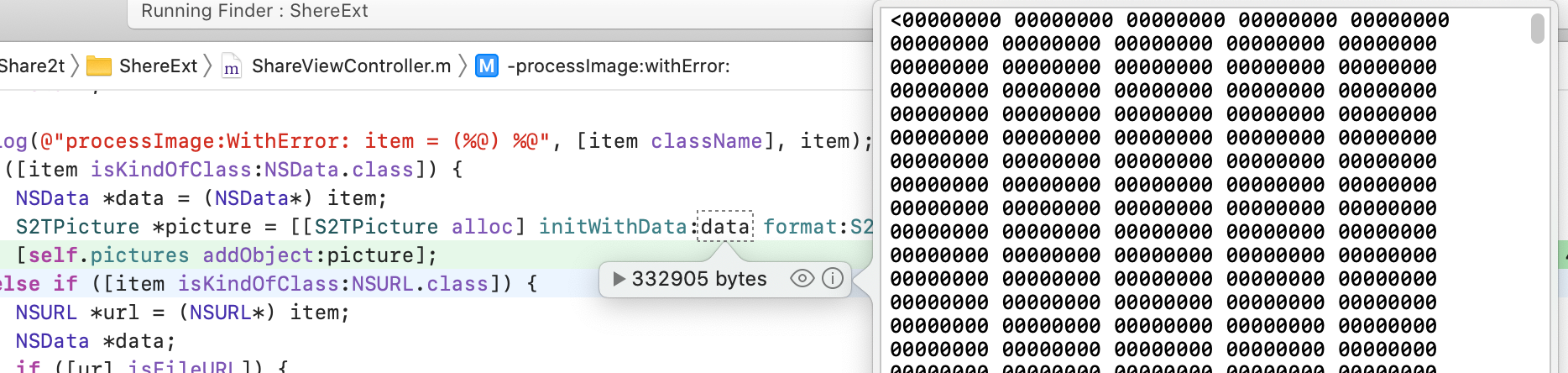Click the dotted-outlined data variable in code
Viewport: 1568px width, 373px height.
pos(725,227)
